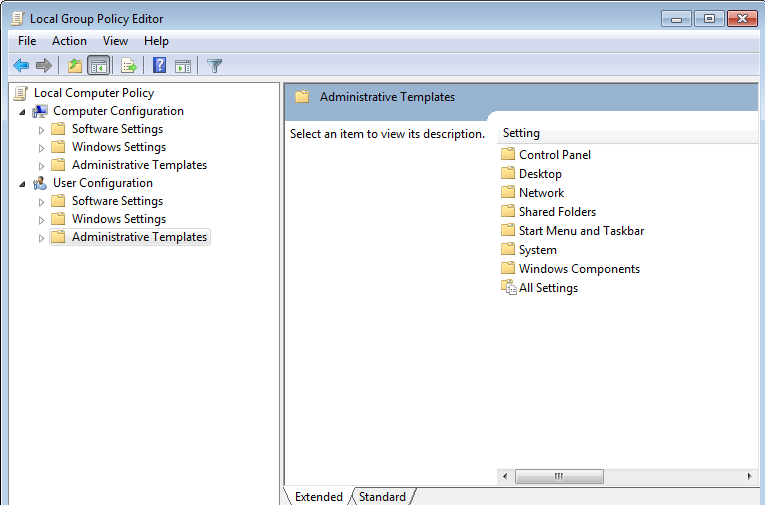Close the Local Group Policy Editor window
This screenshot has height=505, width=765.
click(x=742, y=19)
